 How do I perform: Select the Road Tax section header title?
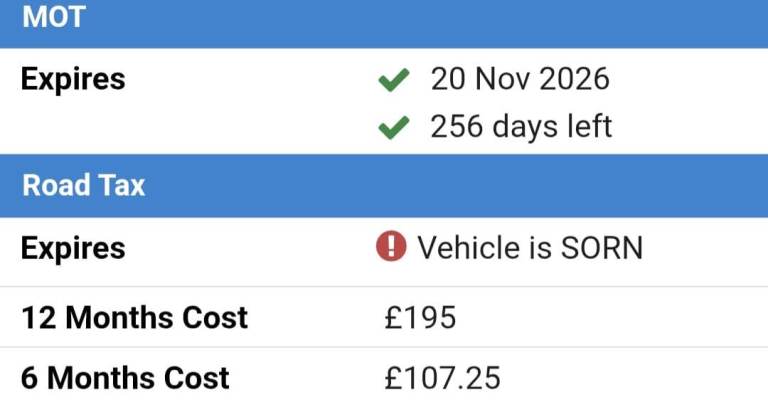point(83,186)
